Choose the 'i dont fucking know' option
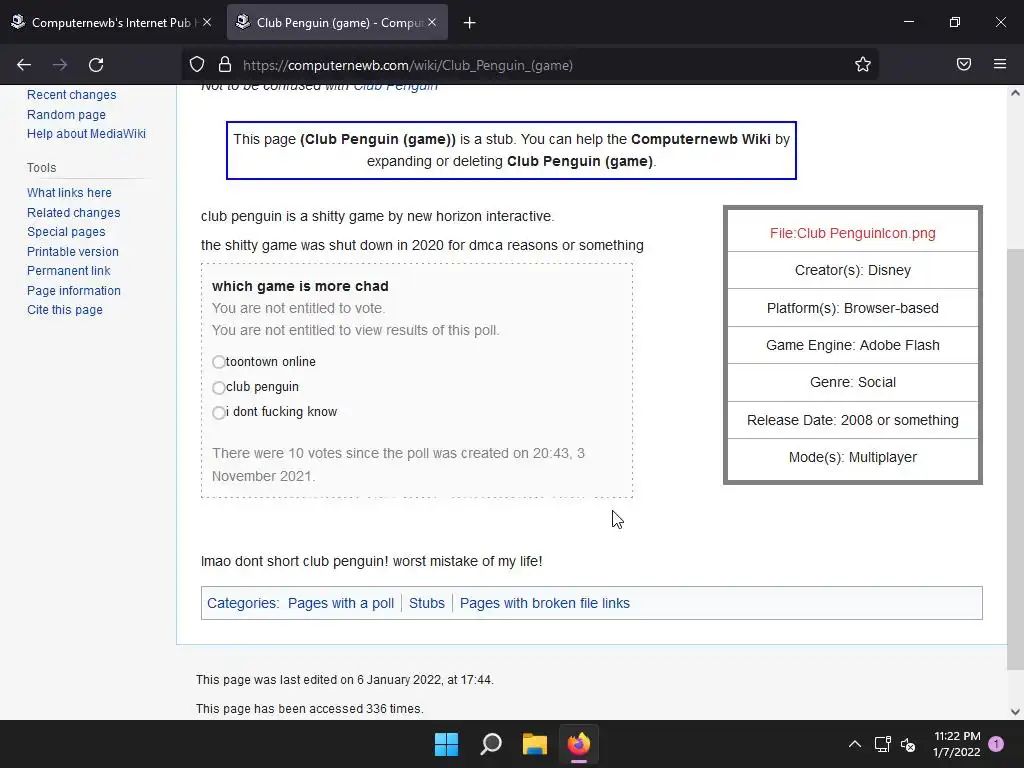1024x768 pixels. [219, 413]
